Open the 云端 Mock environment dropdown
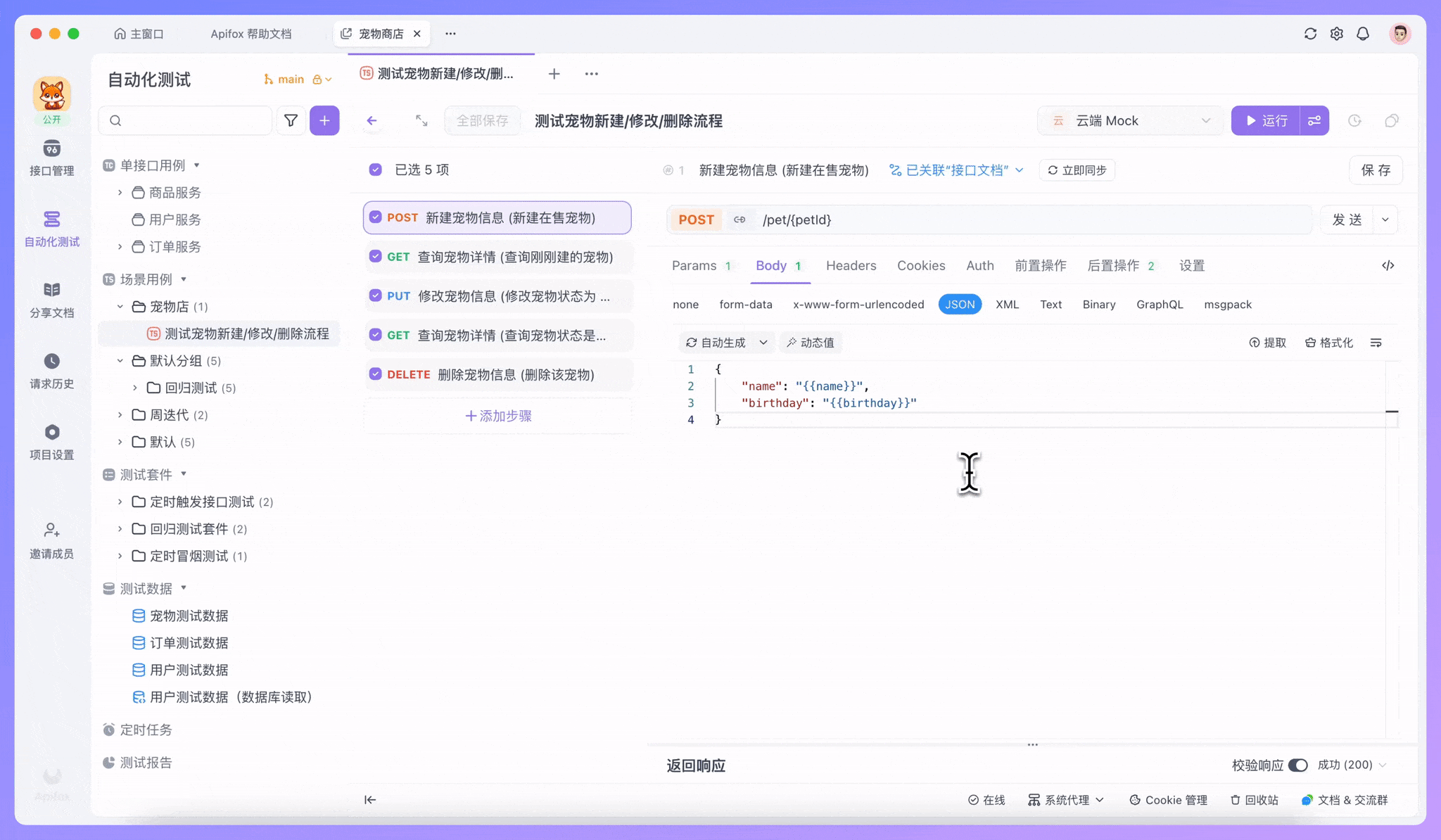The width and height of the screenshot is (1441, 840). point(1129,120)
